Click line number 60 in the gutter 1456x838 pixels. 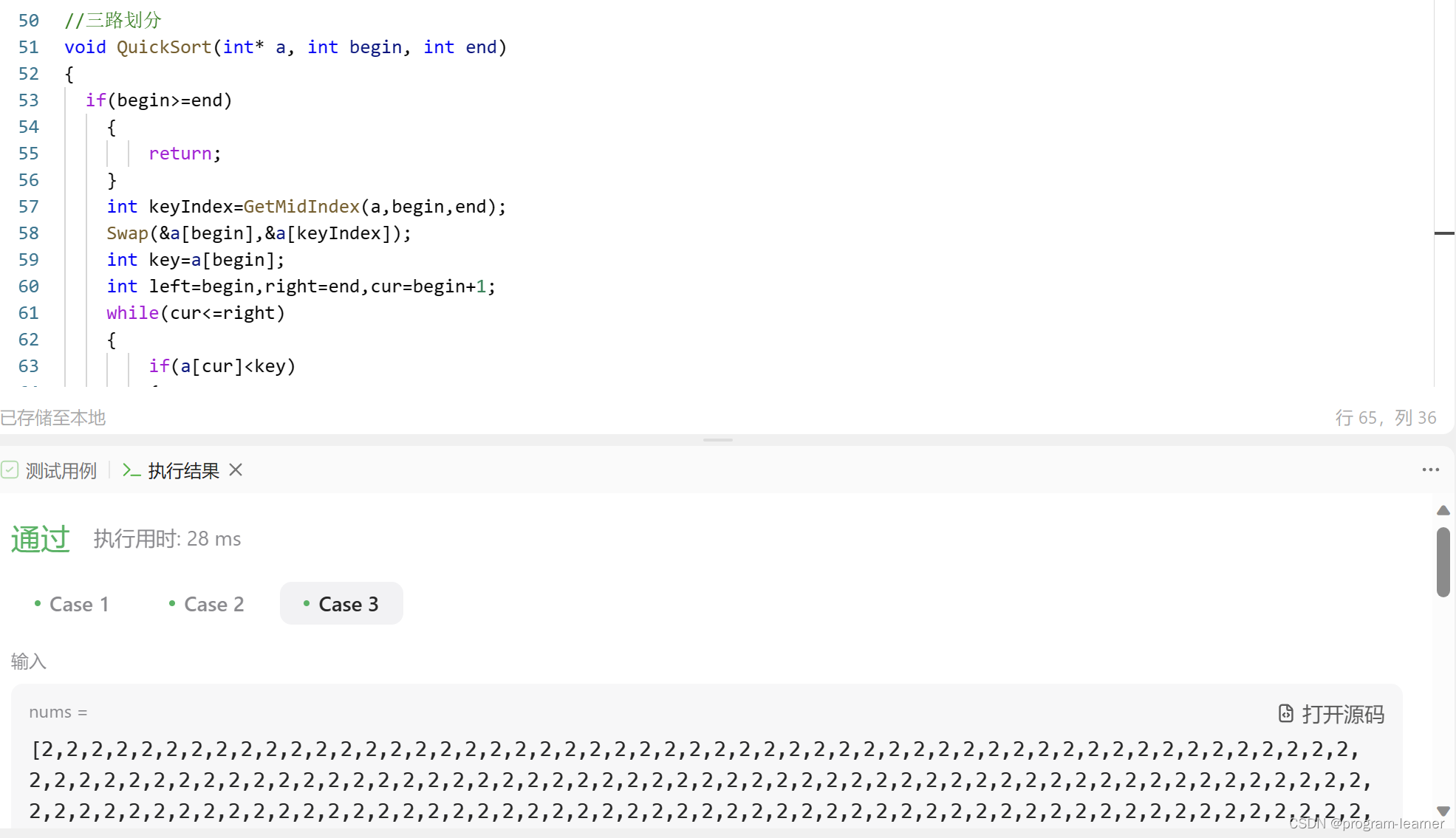pos(29,286)
